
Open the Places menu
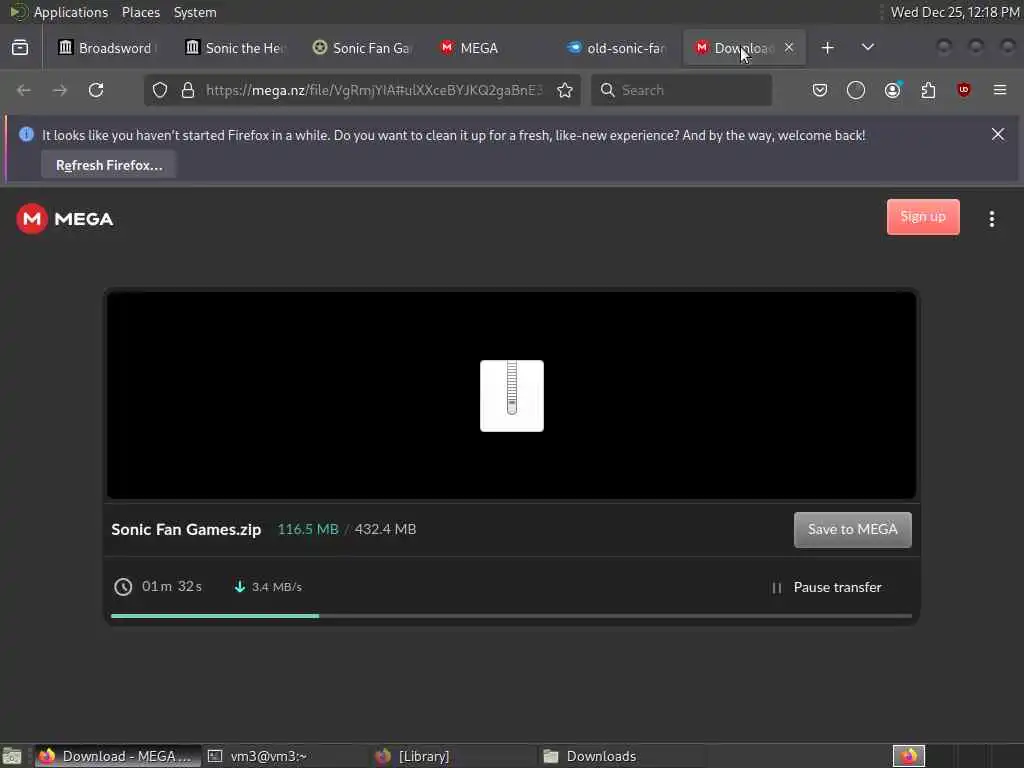(140, 12)
